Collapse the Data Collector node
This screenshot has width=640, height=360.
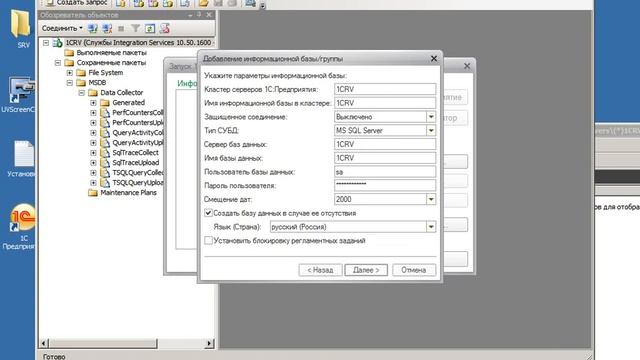82,93
